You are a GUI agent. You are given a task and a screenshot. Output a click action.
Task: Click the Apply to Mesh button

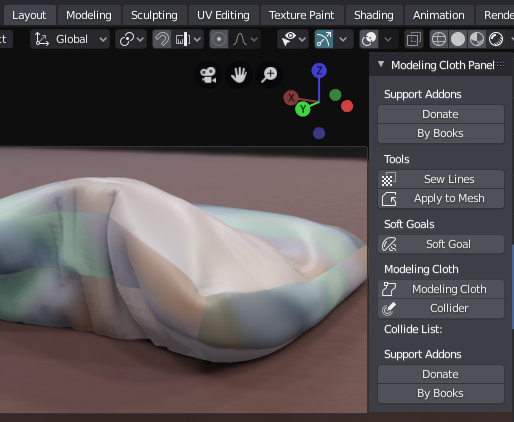coord(441,199)
